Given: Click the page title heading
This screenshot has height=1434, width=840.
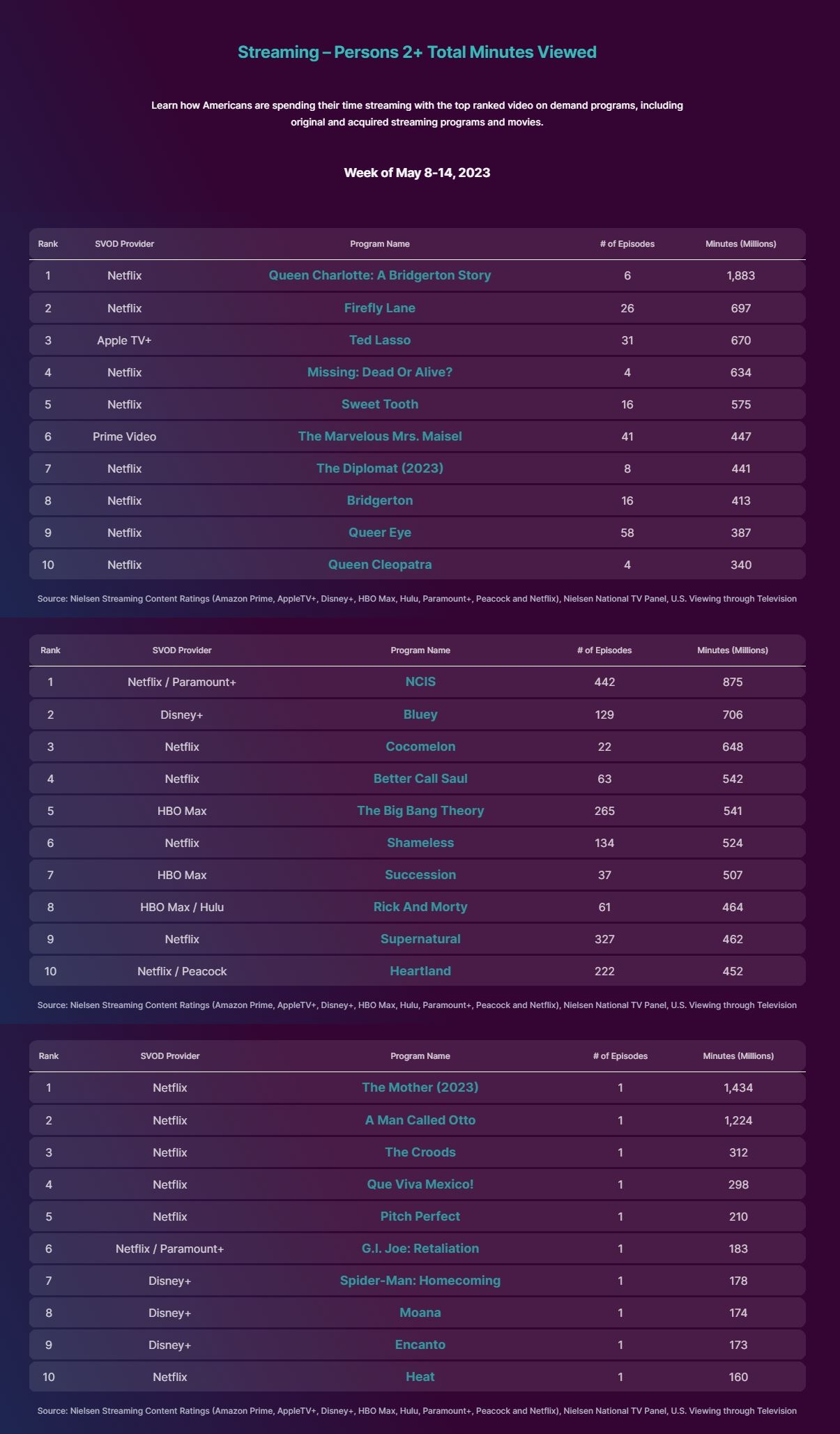Looking at the screenshot, I should coord(417,52).
